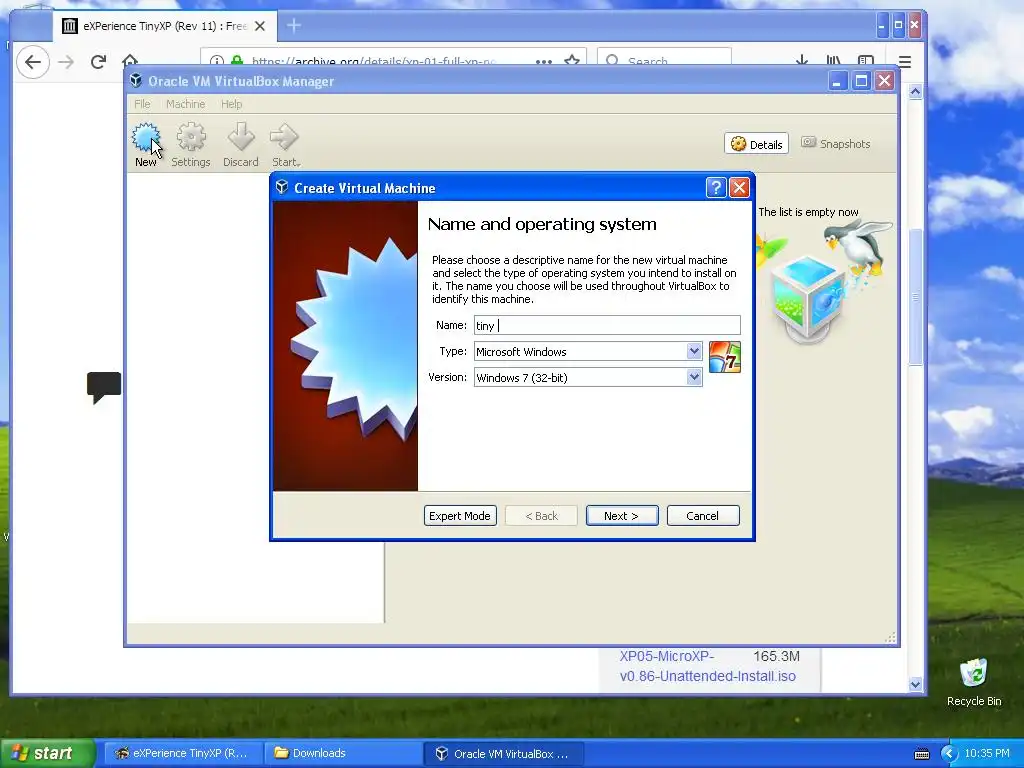
Task: Open the Firefox hamburger menu
Action: coord(904,62)
